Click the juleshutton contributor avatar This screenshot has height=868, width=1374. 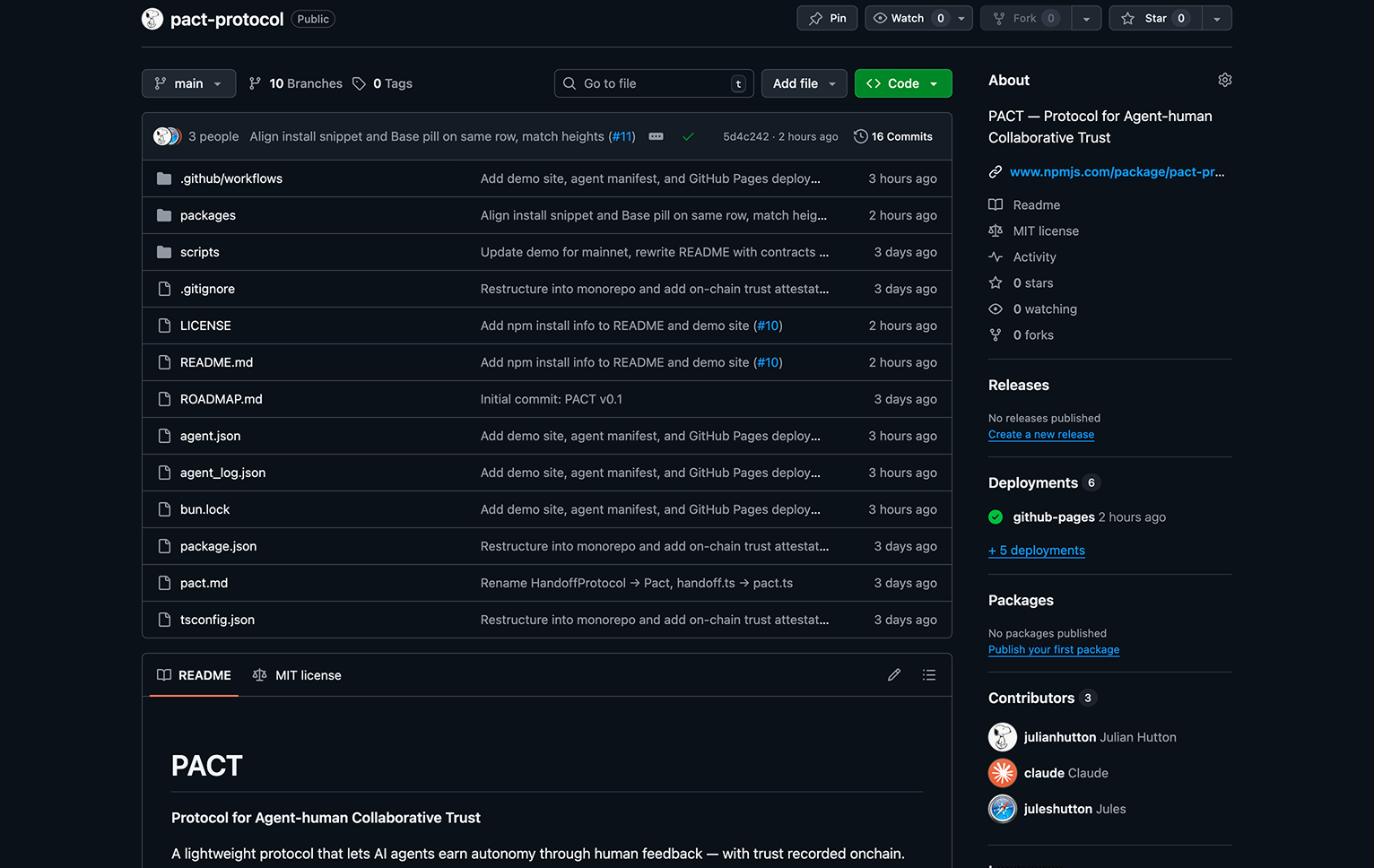pos(1003,809)
